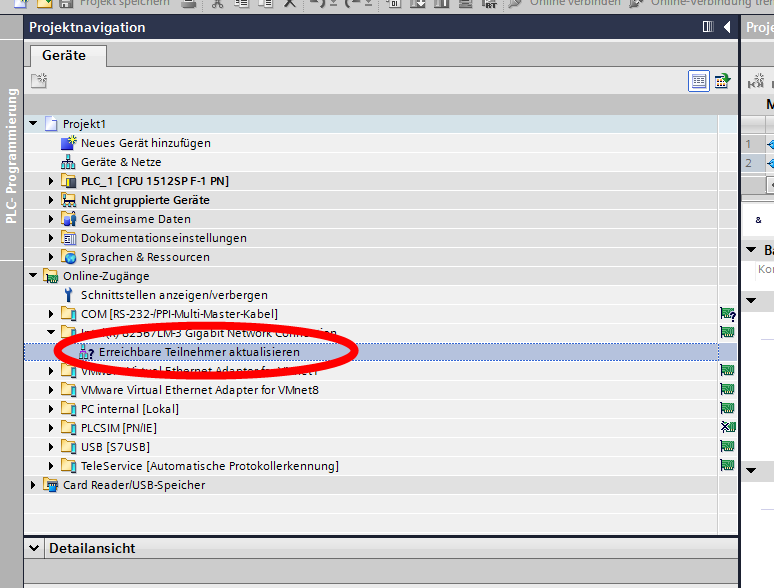Select TeleService Automatische Protokollerkennung entry
Viewport: 774px width, 588px height.
click(x=209, y=466)
